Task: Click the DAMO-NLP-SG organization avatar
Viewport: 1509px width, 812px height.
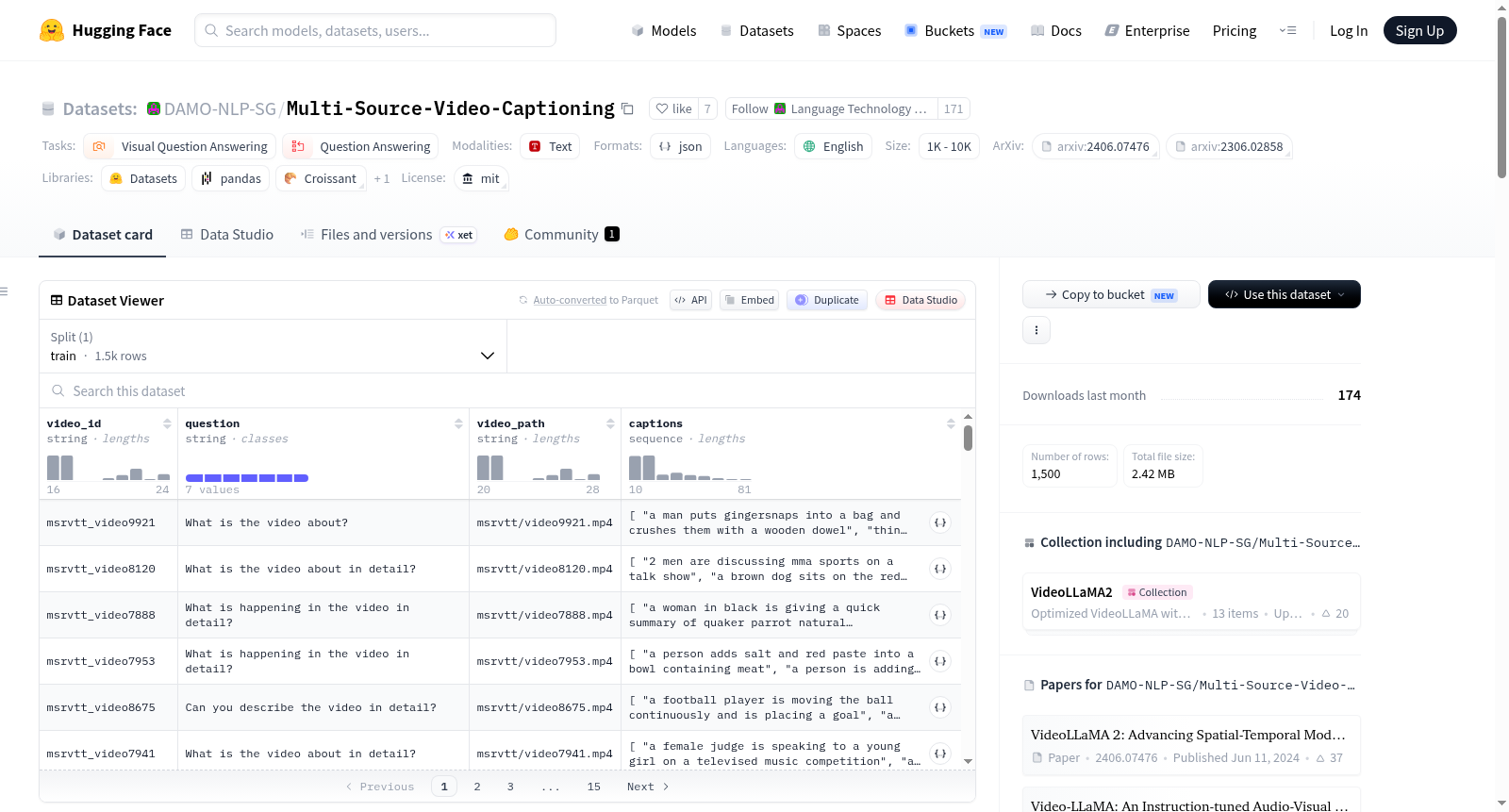Action: click(154, 108)
